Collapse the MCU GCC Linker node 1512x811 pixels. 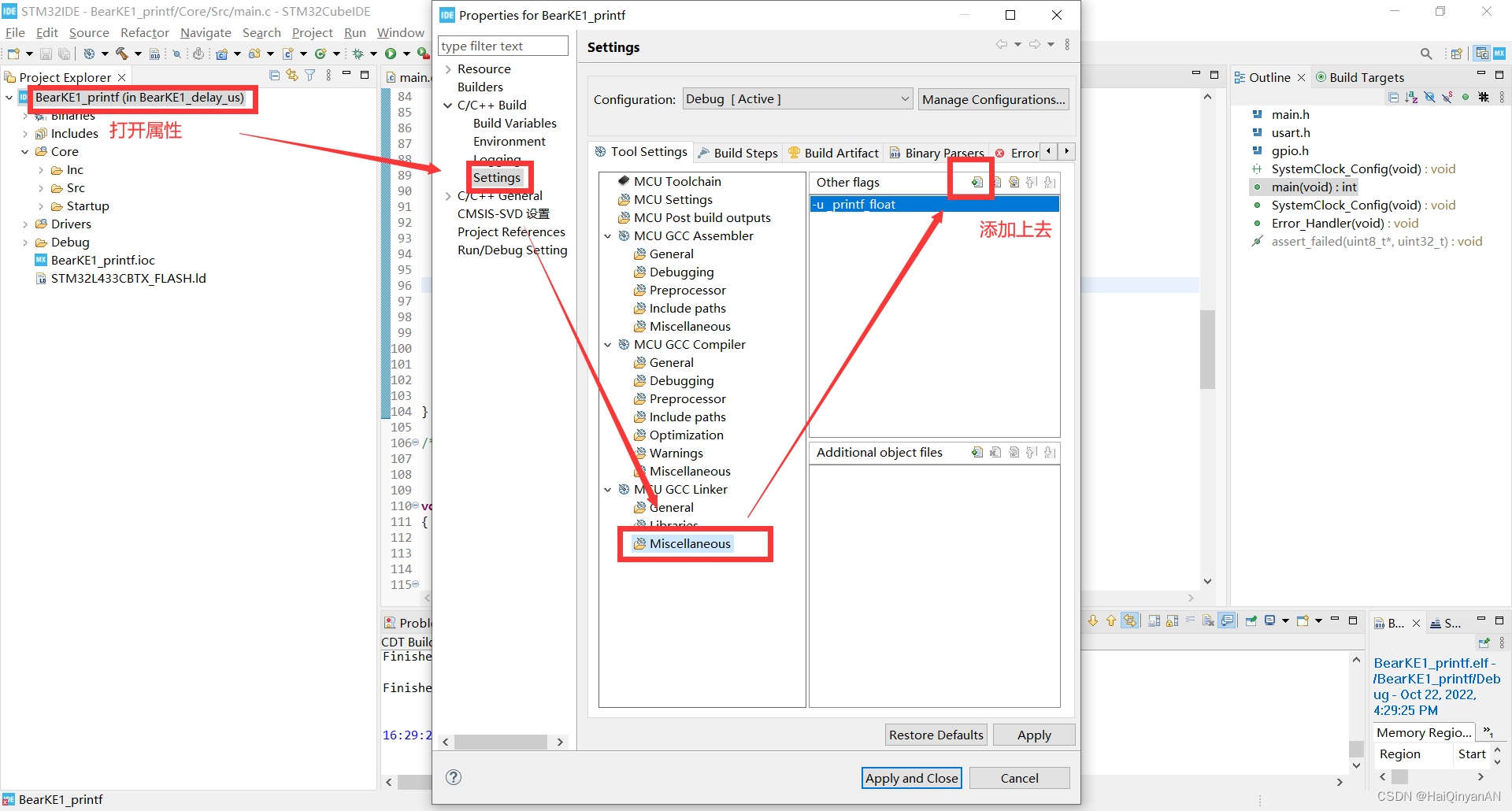[608, 490]
